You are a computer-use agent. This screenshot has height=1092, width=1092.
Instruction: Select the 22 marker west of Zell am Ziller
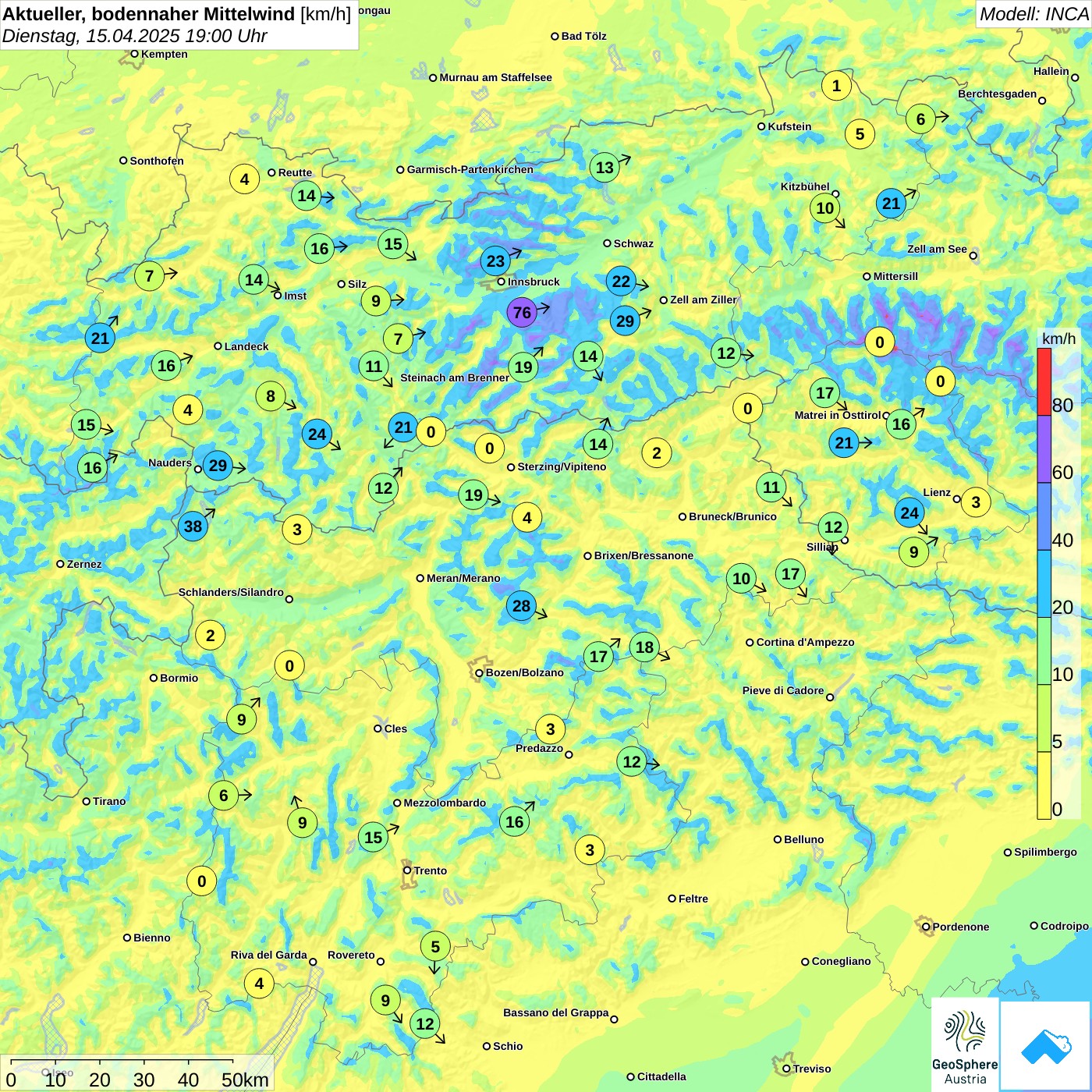click(x=621, y=282)
